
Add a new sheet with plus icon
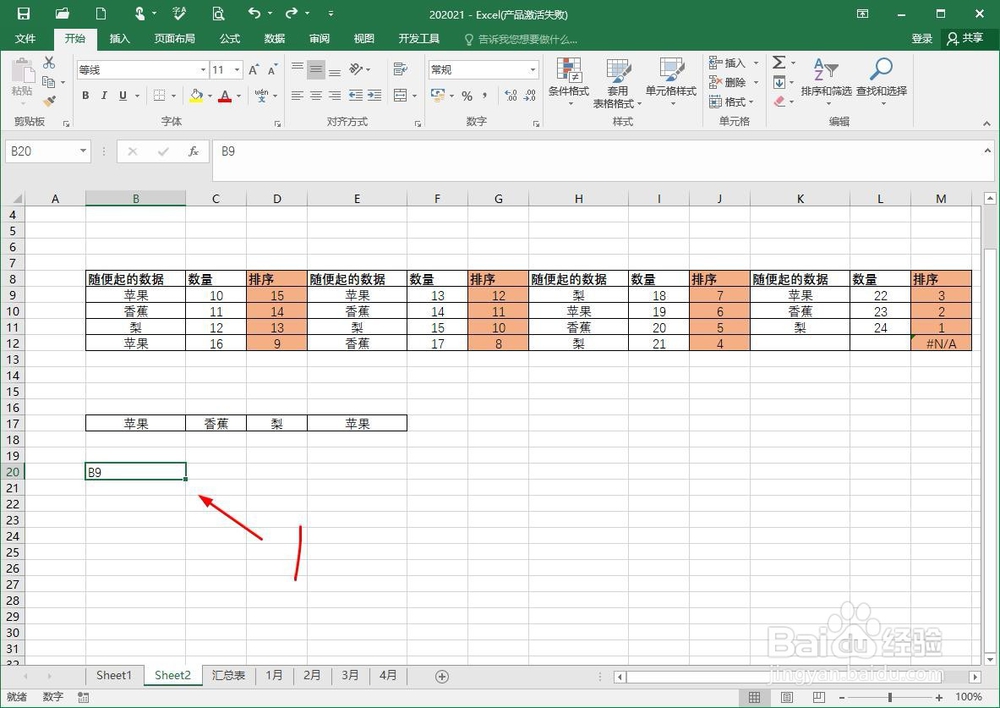coord(441,676)
